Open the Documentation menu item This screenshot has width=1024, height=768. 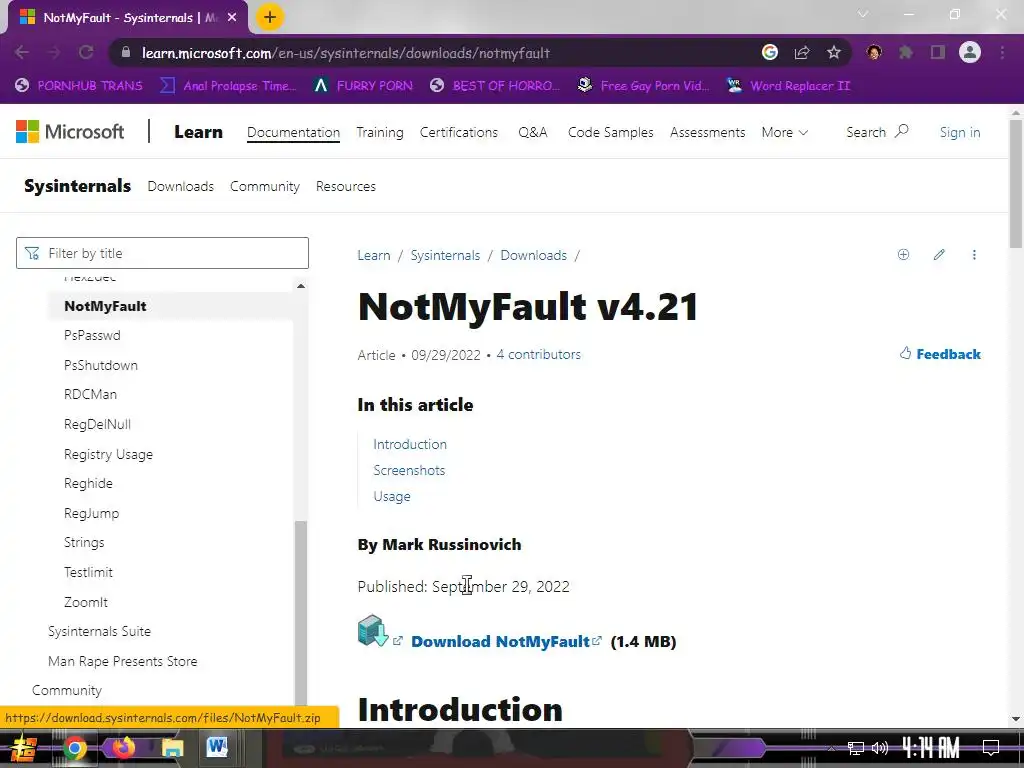coord(293,132)
